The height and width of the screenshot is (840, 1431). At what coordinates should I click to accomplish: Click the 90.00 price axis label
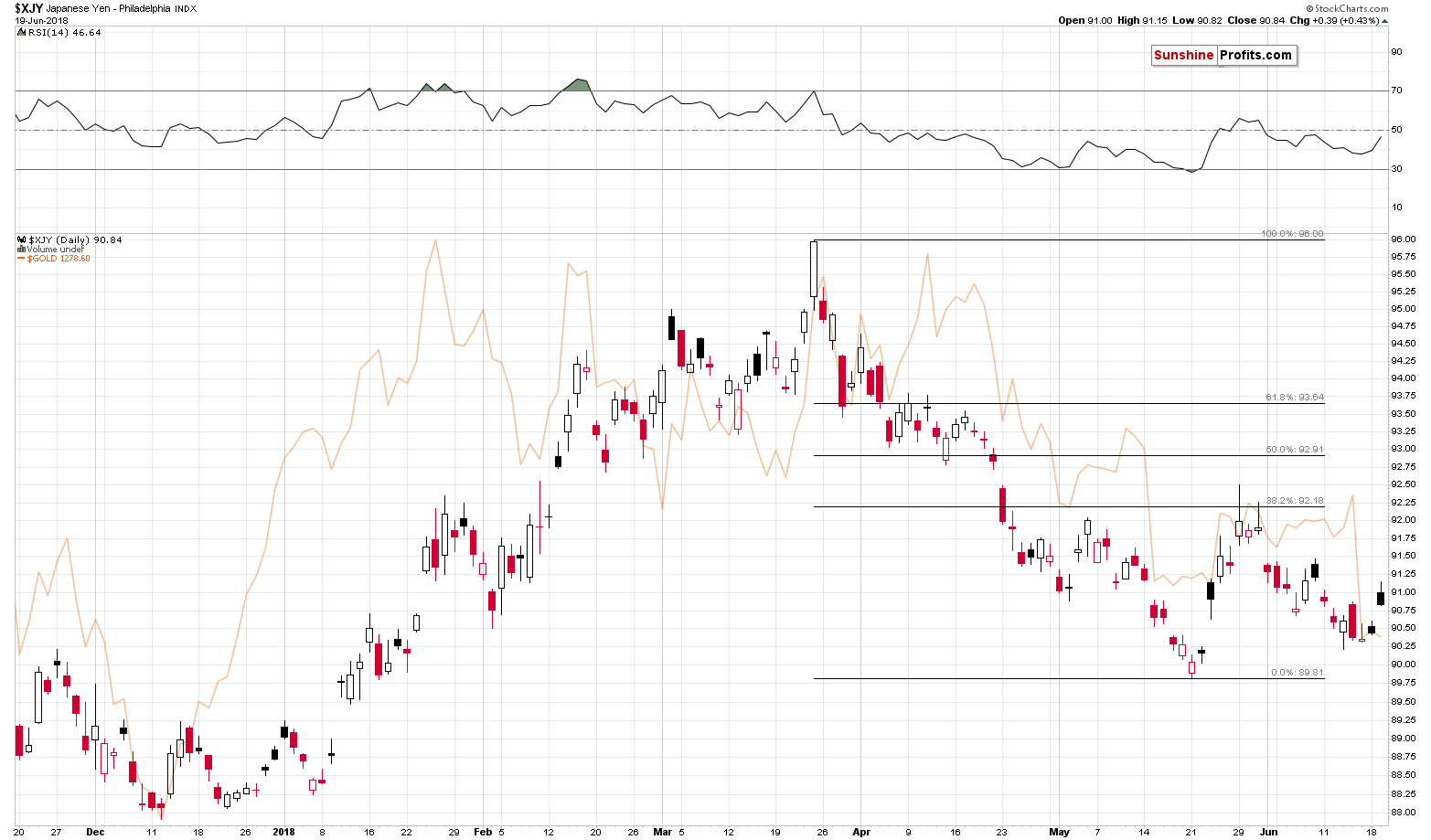(1404, 664)
